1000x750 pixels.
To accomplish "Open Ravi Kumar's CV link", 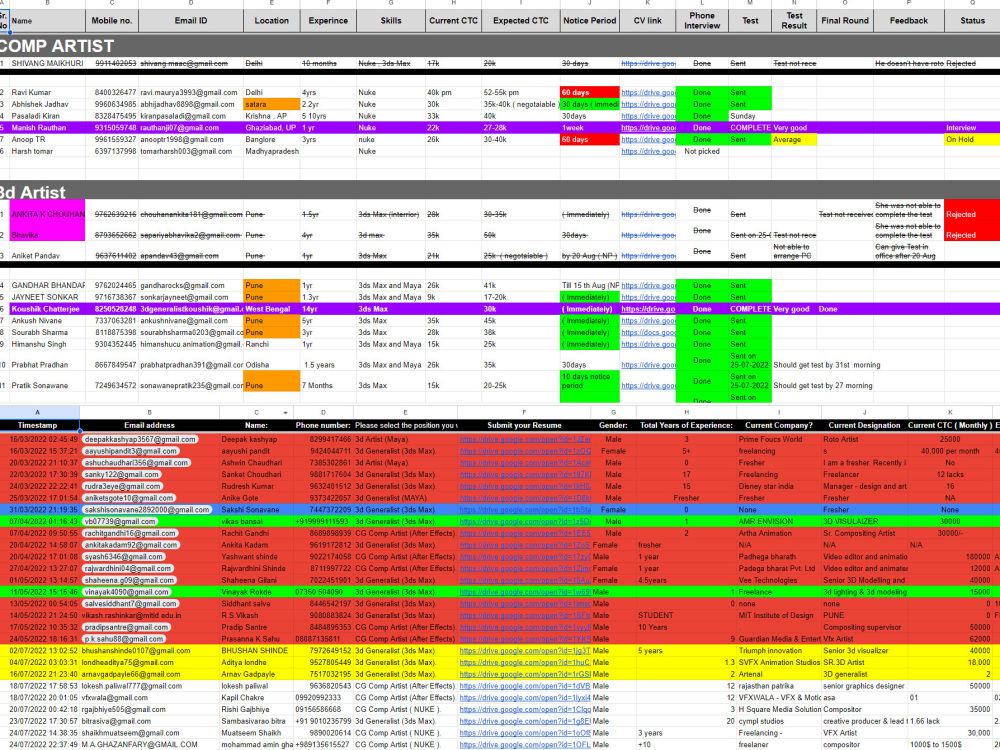I will (x=648, y=92).
